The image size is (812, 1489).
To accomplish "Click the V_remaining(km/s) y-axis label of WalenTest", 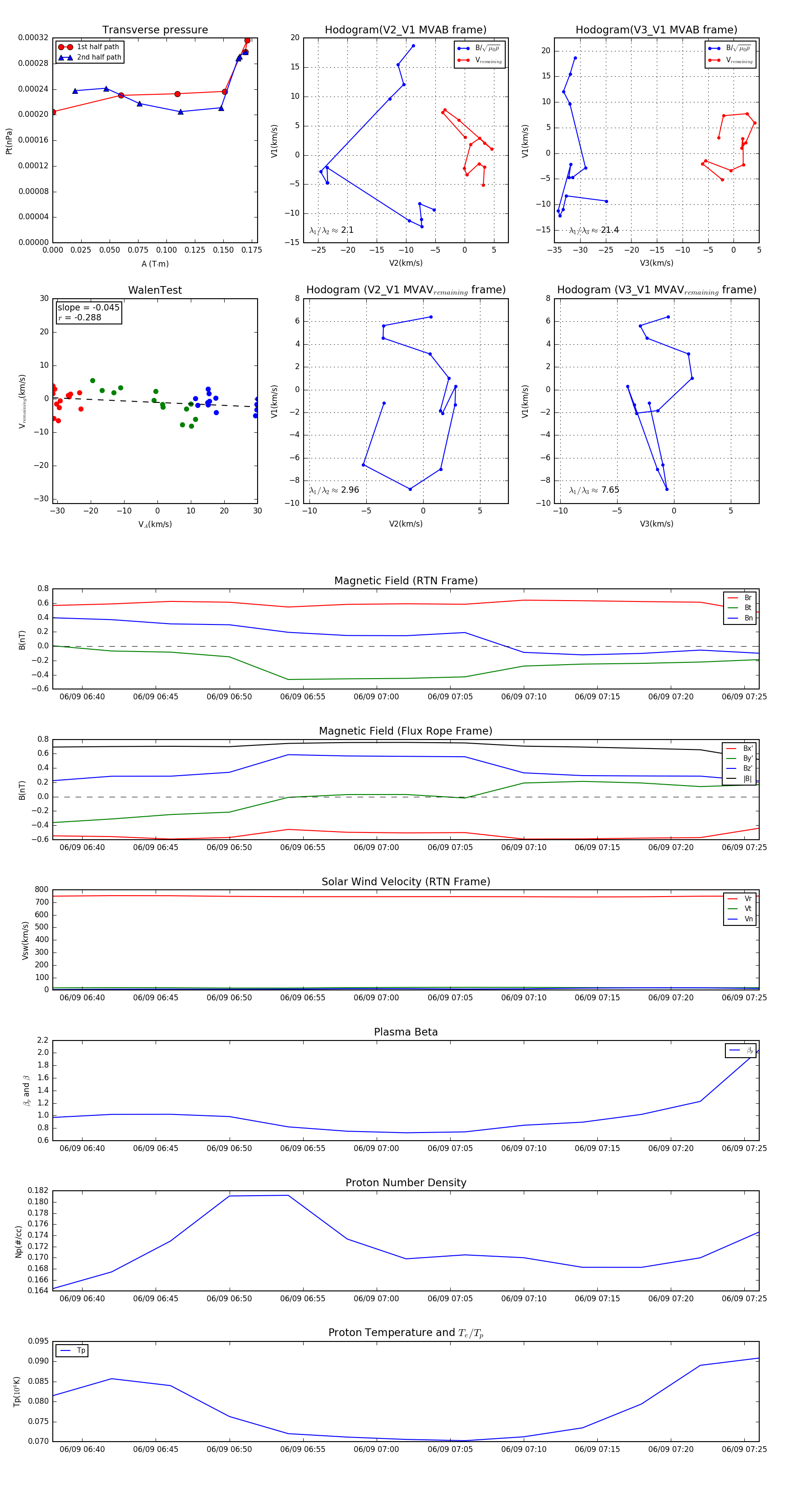I will tap(22, 401).
